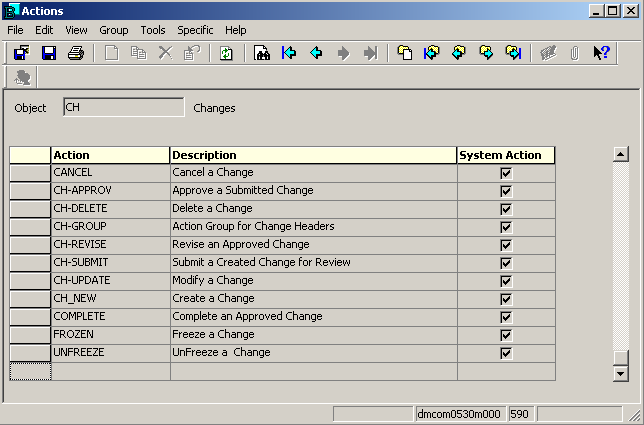This screenshot has width=644, height=425.
Task: Click the first yellow group folder icon
Action: [x=405, y=53]
